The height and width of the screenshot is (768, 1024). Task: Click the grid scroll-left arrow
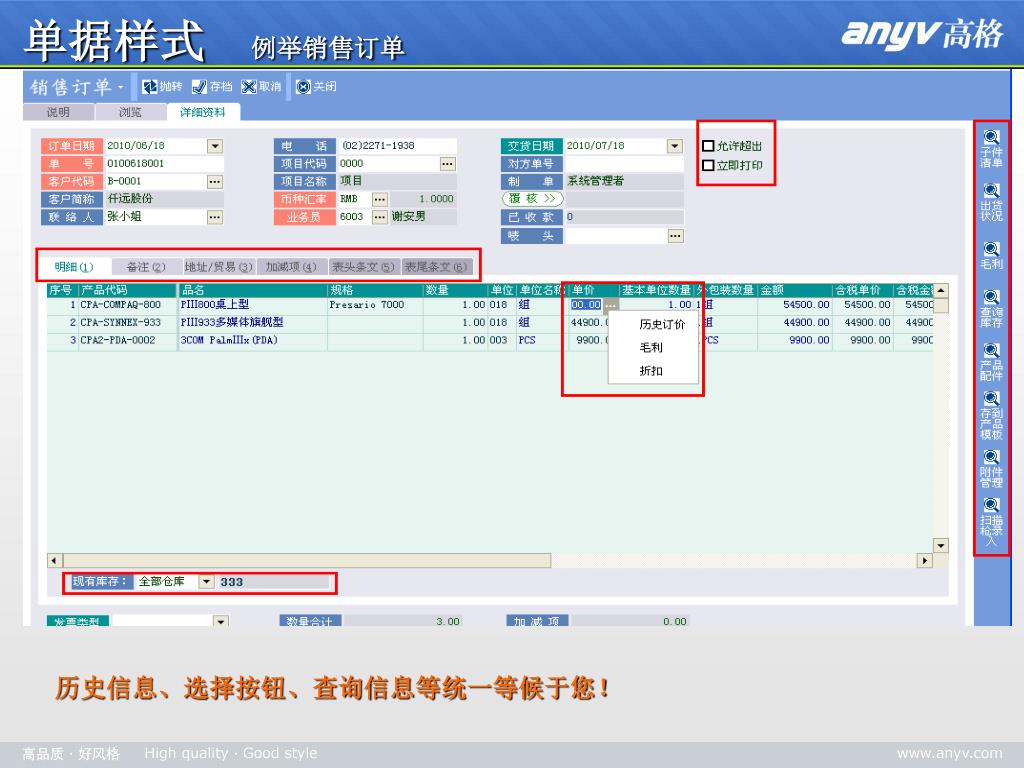tap(55, 560)
